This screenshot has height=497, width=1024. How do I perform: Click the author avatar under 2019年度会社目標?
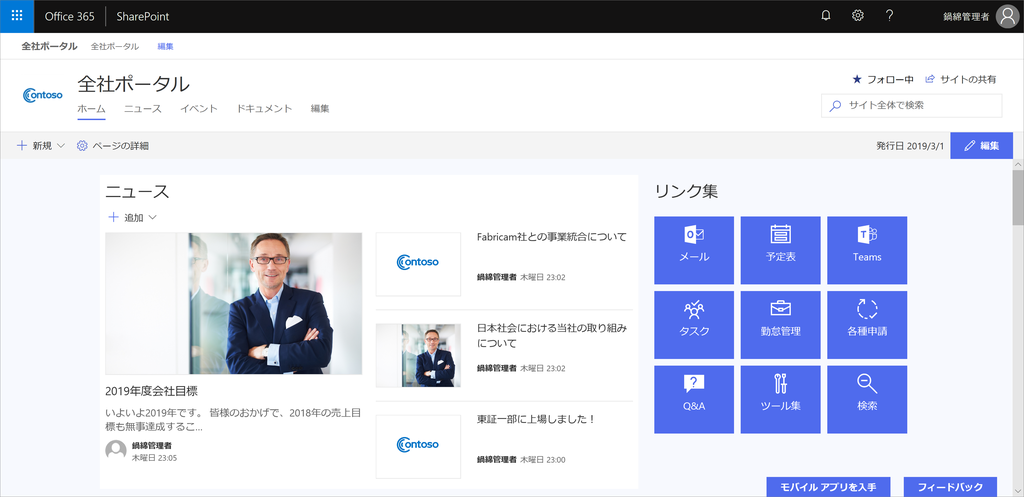(116, 451)
